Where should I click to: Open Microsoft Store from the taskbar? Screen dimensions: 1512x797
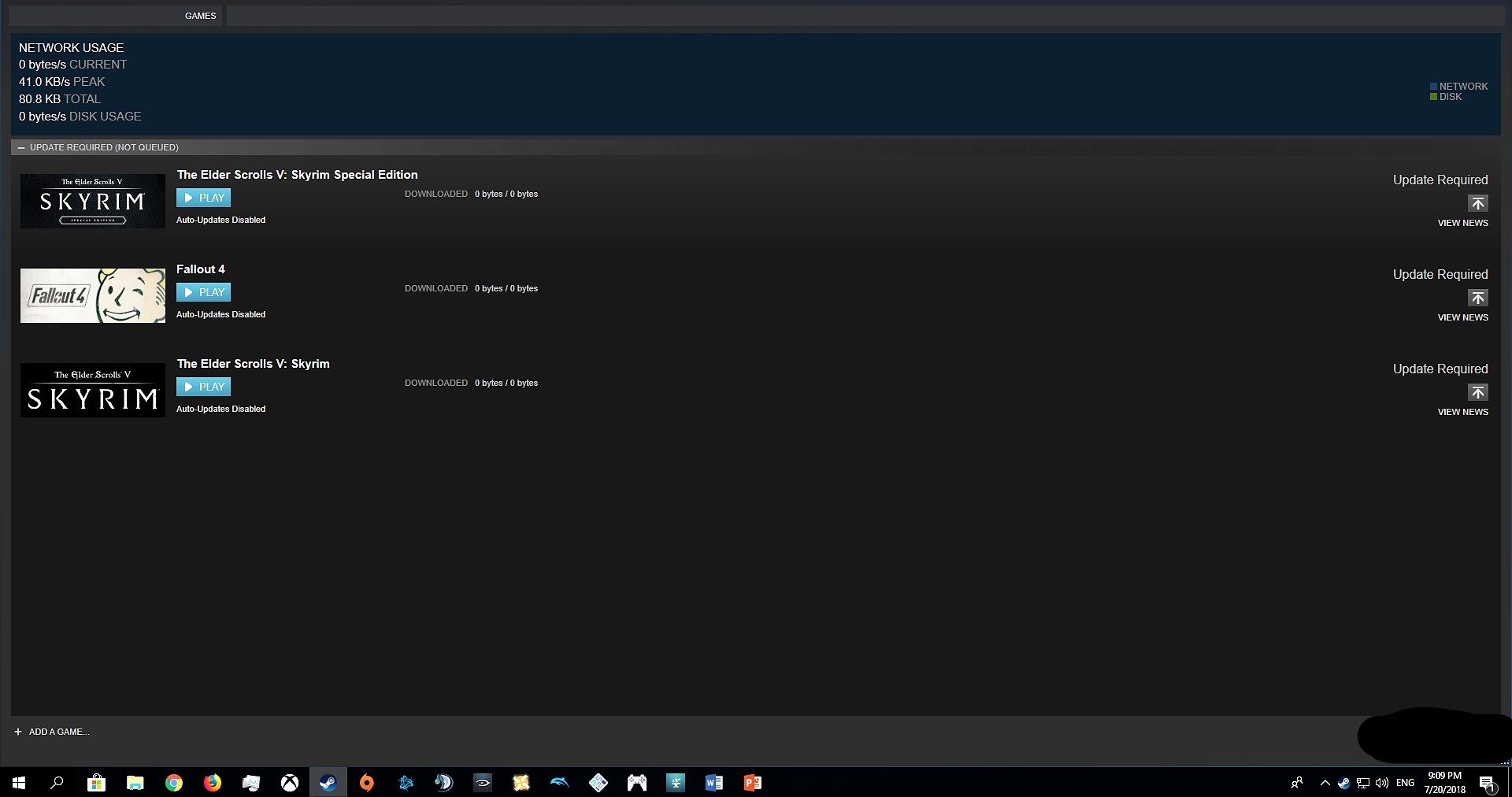[96, 783]
